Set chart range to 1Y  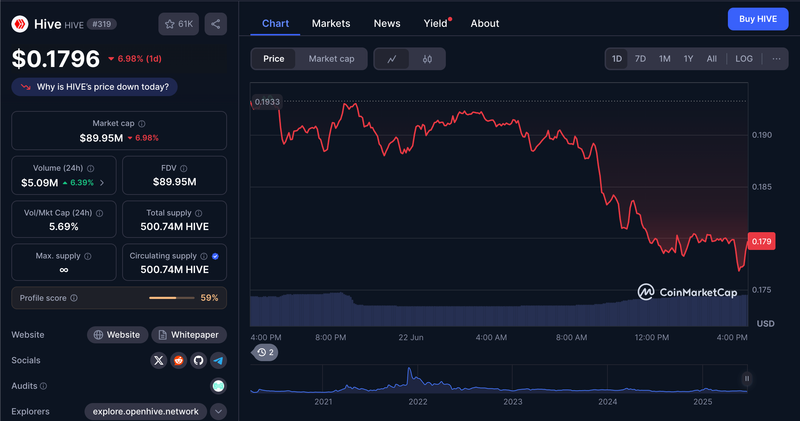click(x=688, y=59)
